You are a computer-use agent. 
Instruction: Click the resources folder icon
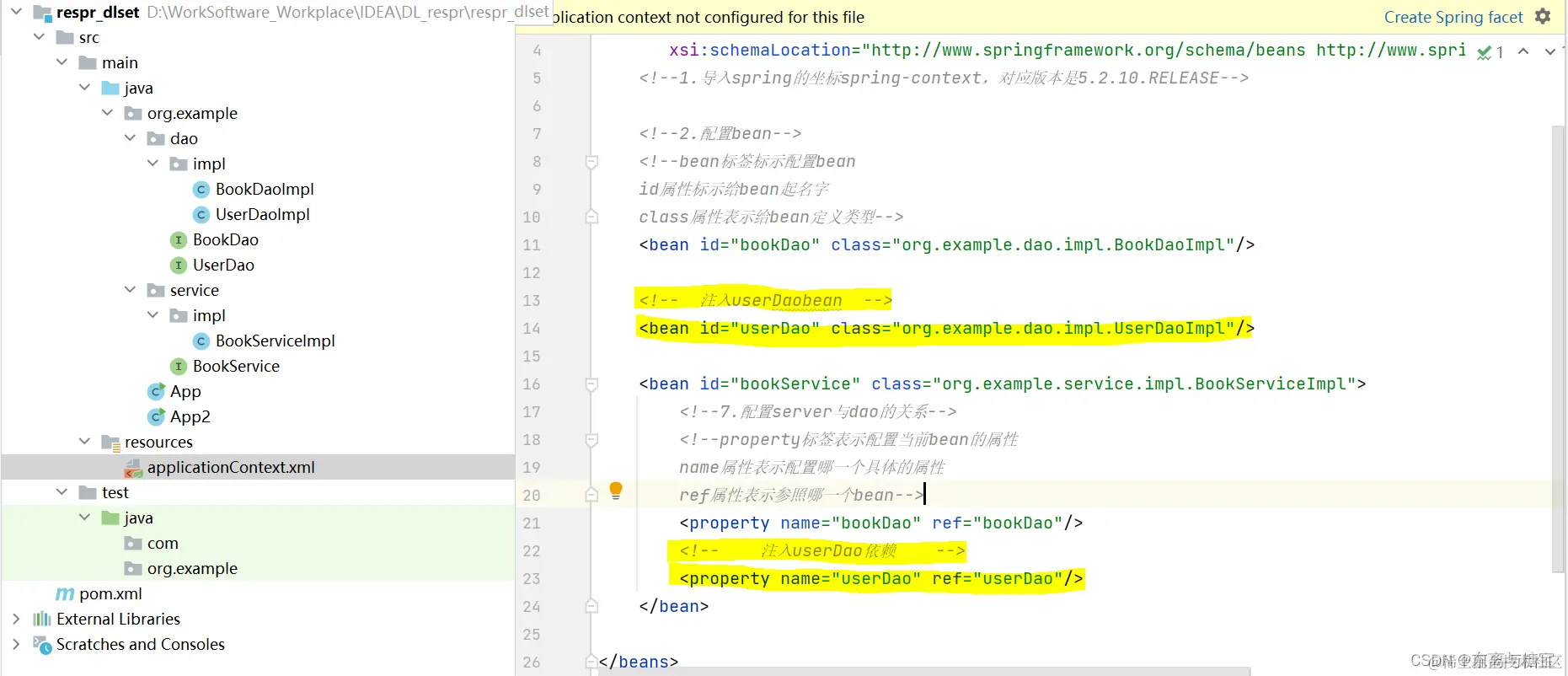click(110, 443)
